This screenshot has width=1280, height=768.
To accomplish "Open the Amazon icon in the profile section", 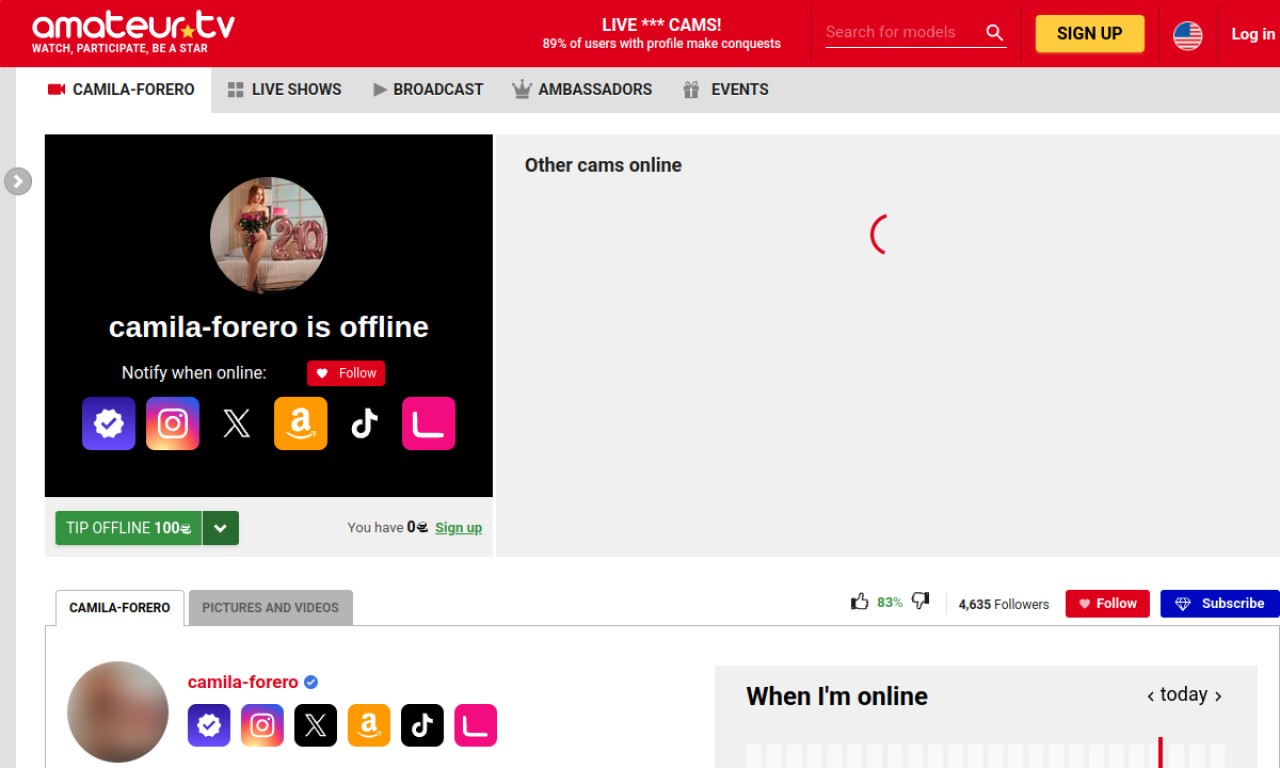I will pos(369,726).
